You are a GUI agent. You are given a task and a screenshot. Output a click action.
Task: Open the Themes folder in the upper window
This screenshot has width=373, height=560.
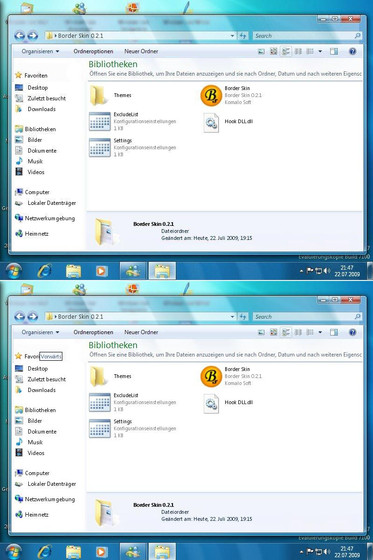[x=98, y=95]
